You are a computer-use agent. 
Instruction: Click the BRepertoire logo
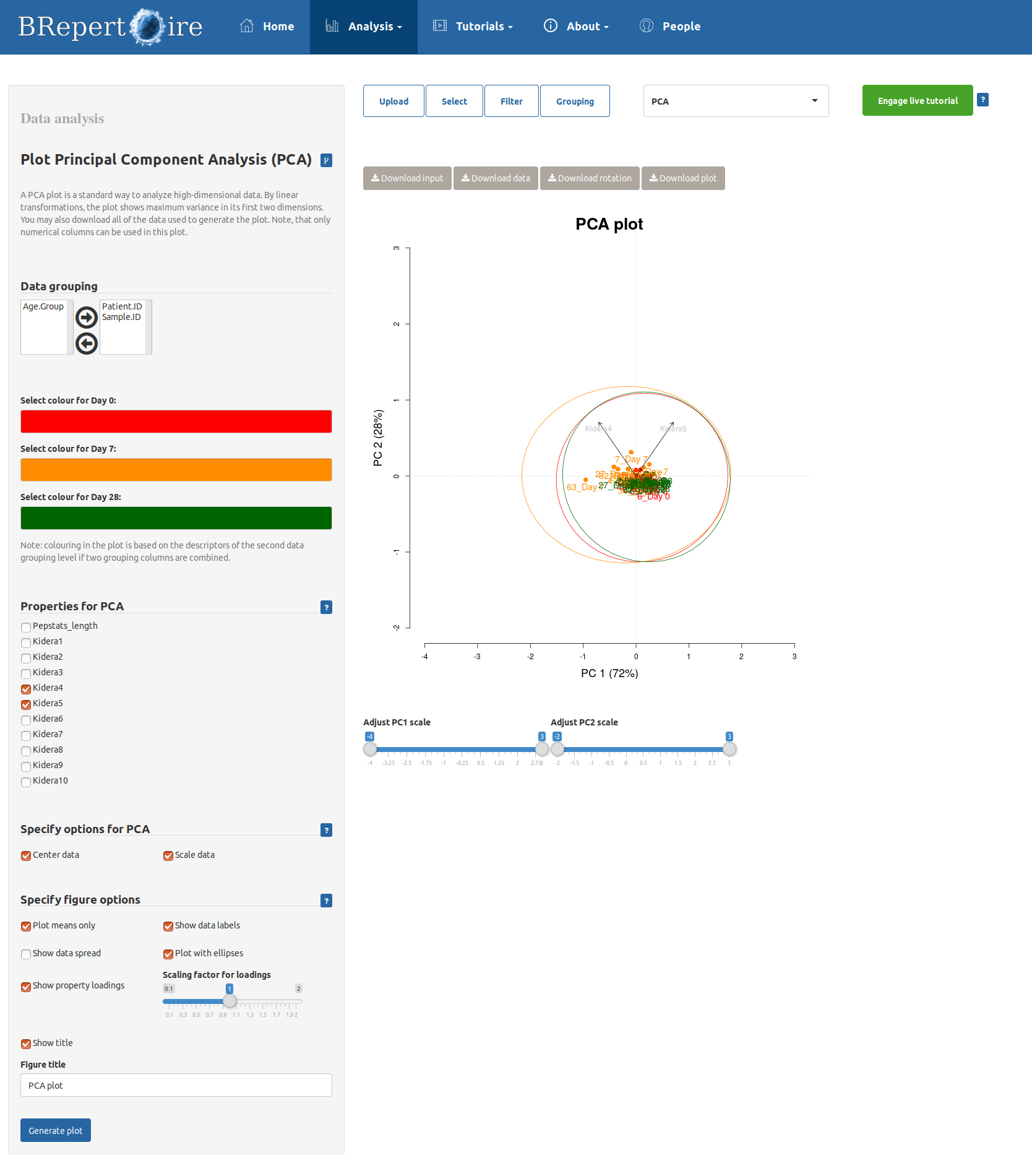coord(110,27)
